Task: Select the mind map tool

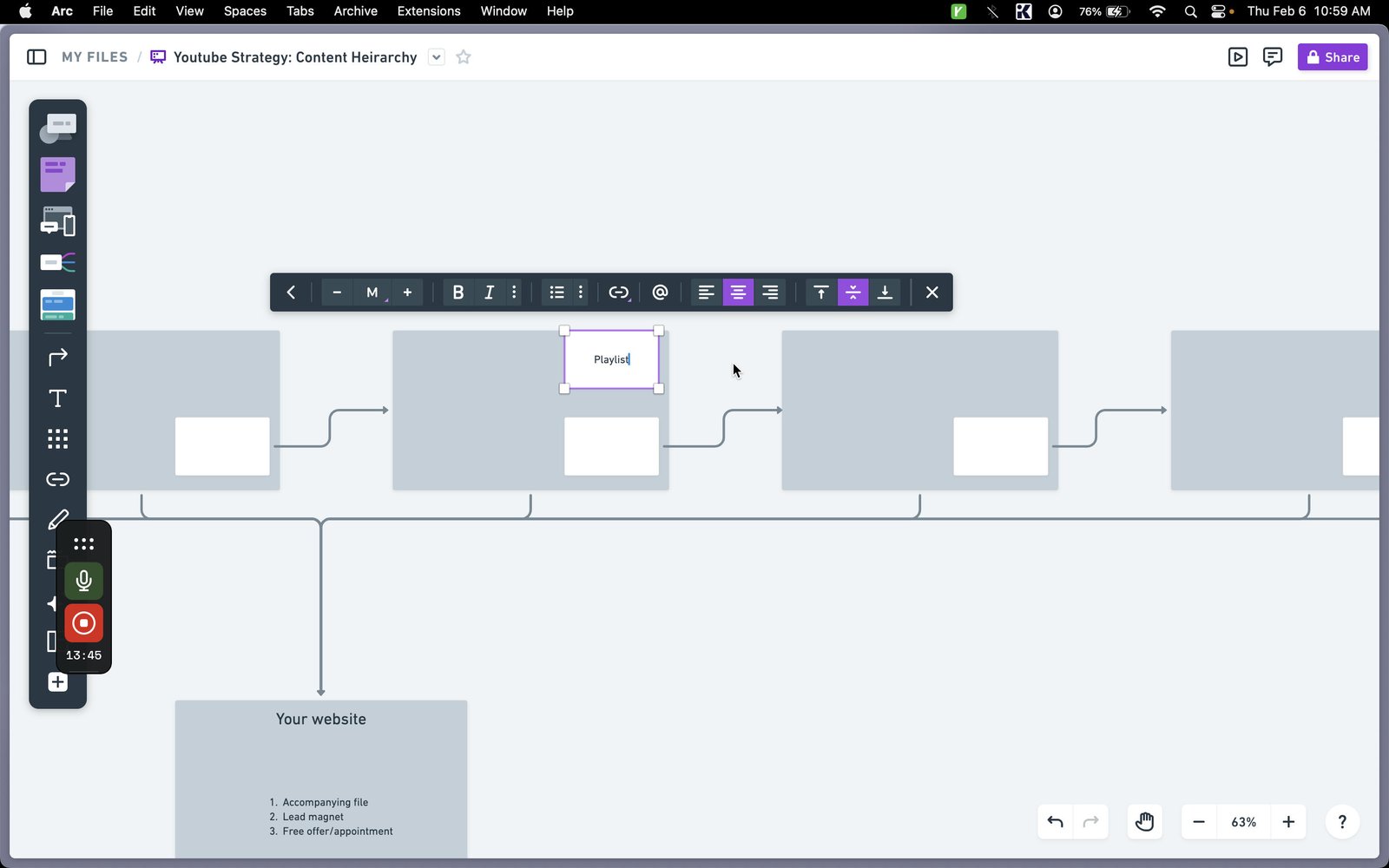Action: tap(57, 262)
